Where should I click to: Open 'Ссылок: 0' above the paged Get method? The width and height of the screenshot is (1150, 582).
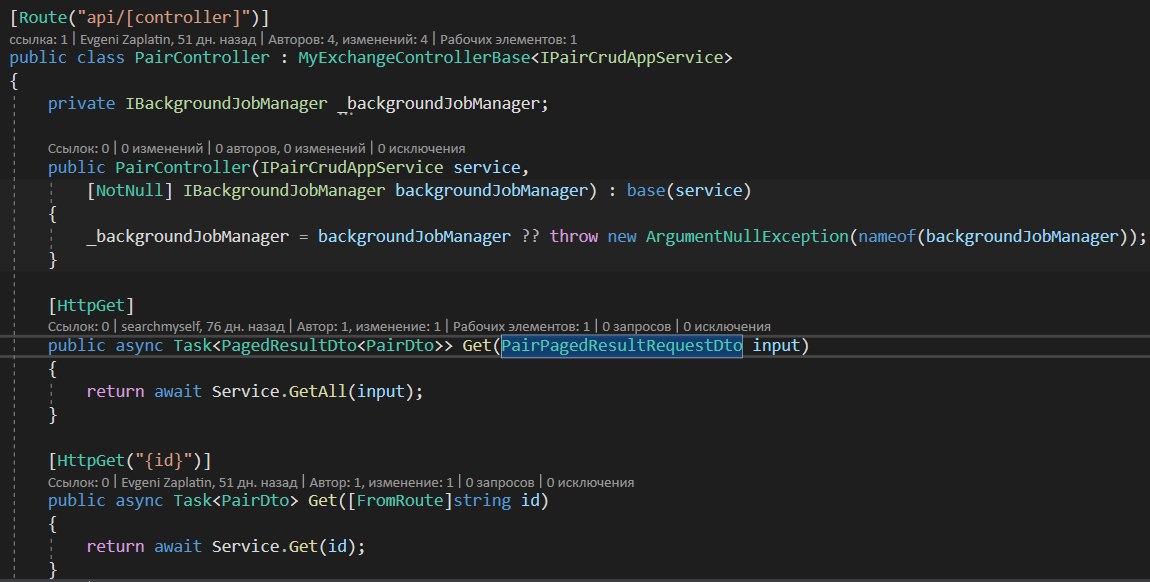coord(78,327)
